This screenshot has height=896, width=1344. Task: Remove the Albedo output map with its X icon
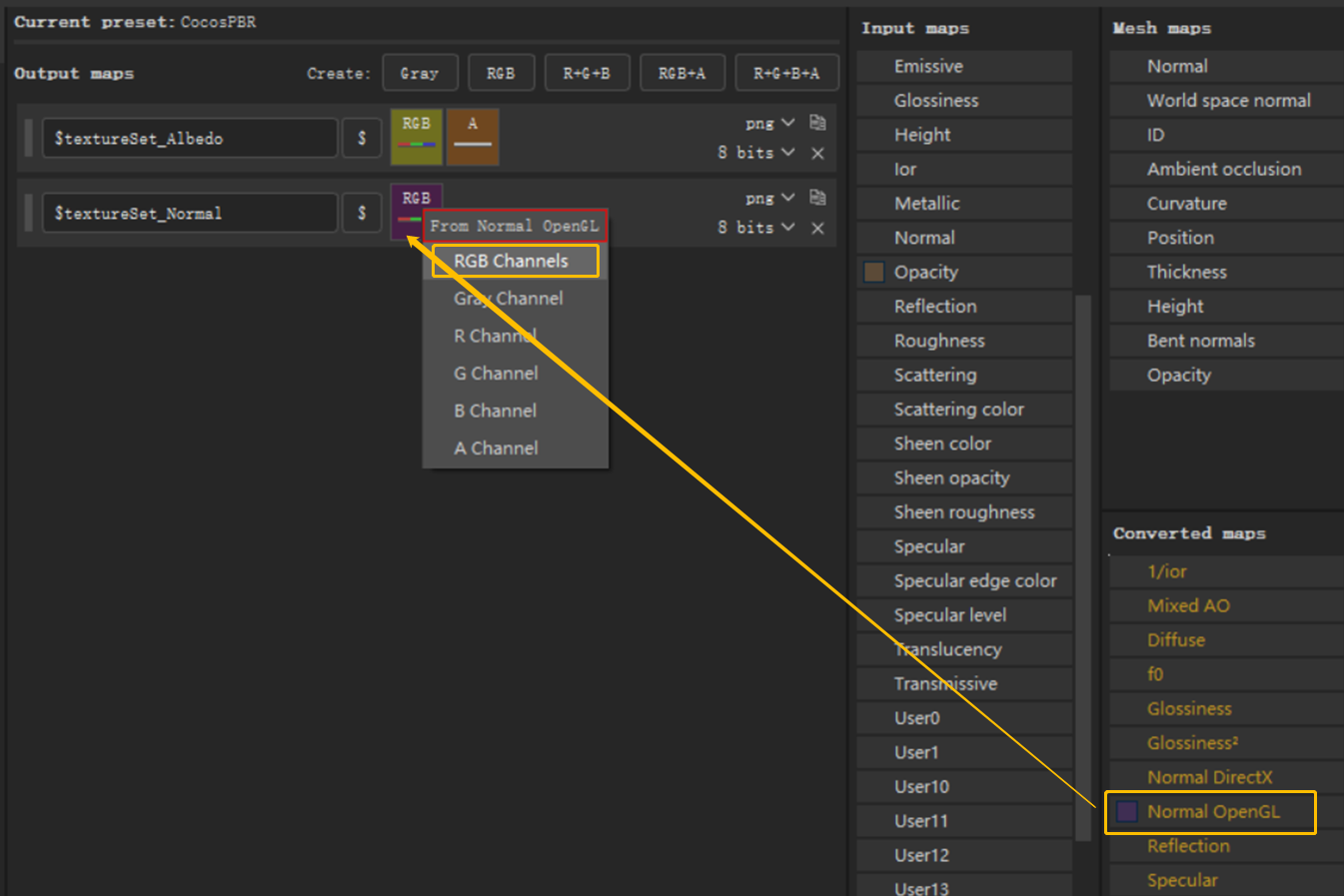(x=817, y=153)
